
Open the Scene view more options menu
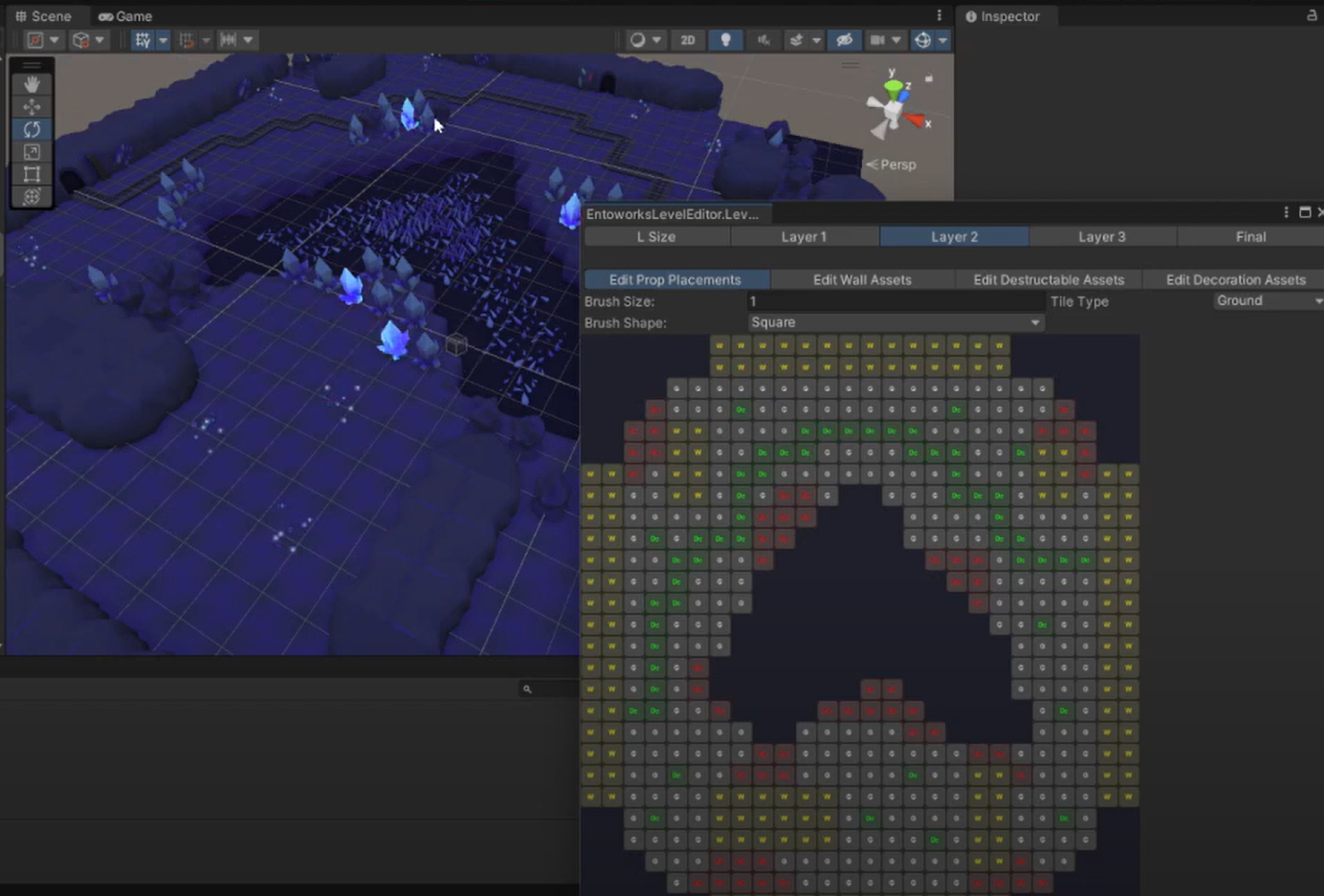click(939, 15)
